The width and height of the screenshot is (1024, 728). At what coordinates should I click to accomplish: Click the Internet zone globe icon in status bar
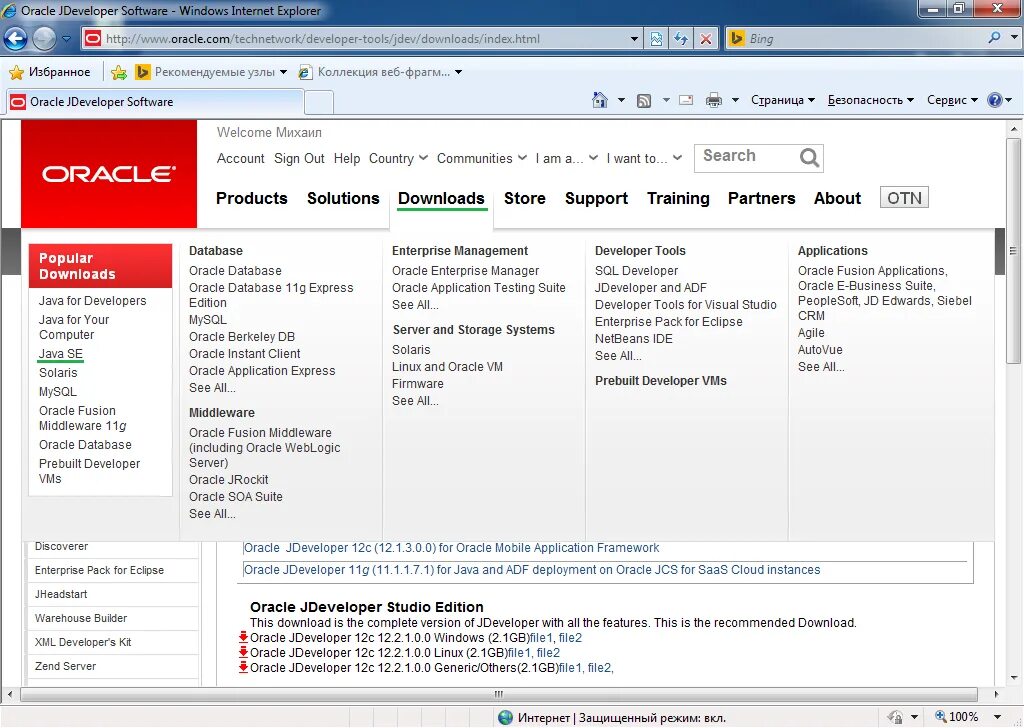click(505, 717)
